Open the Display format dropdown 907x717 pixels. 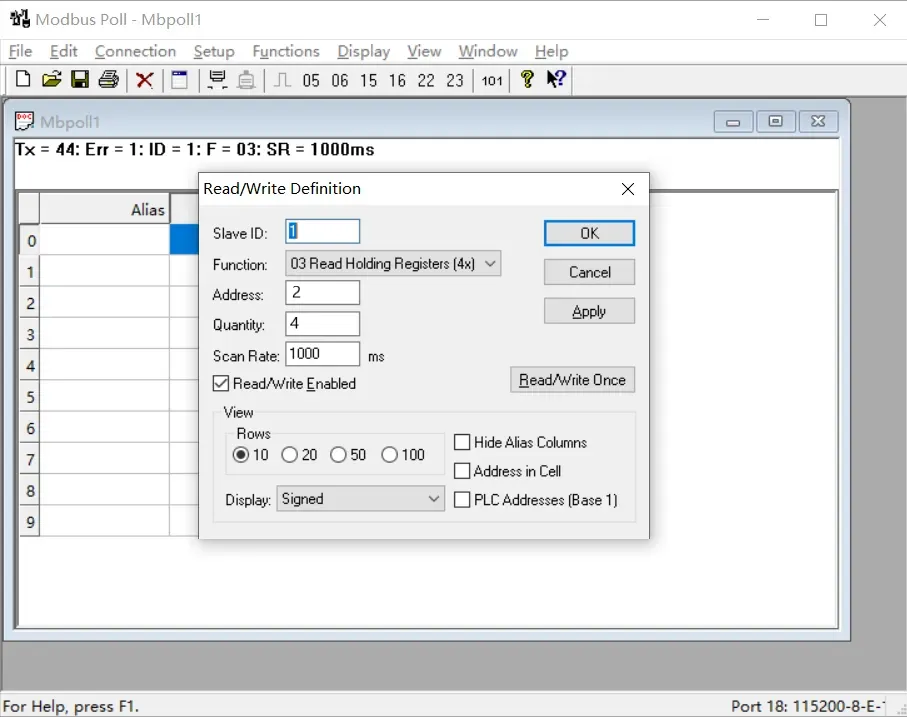(x=360, y=499)
